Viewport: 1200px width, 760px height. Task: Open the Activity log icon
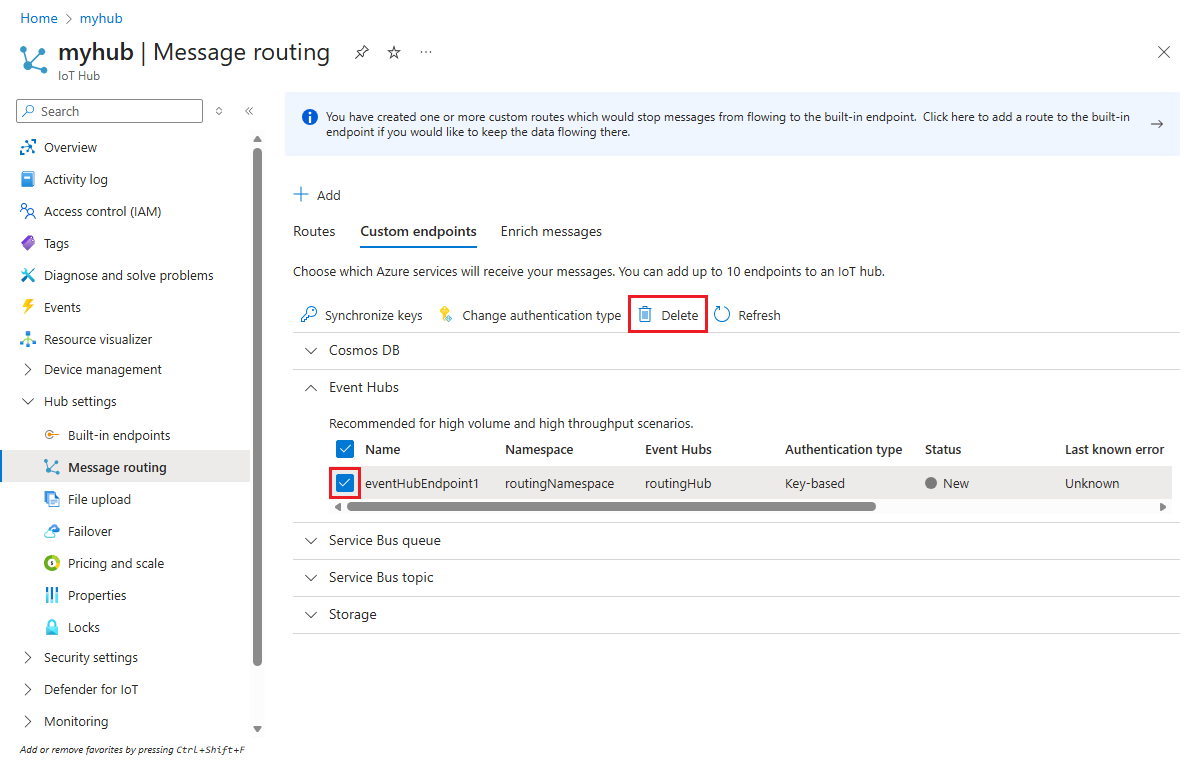pyautogui.click(x=28, y=179)
